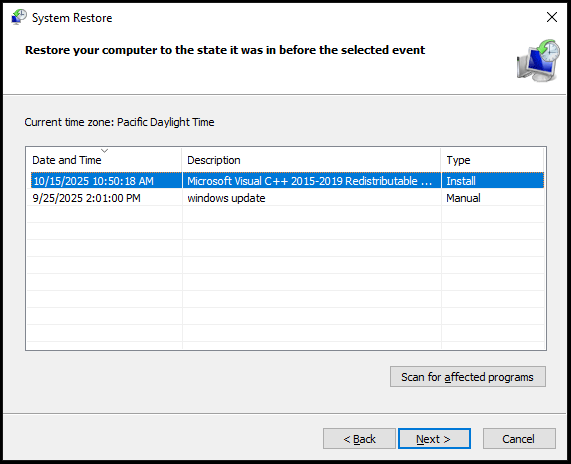The image size is (571, 464).
Task: Click the Manual type cell
Action: coord(463,198)
